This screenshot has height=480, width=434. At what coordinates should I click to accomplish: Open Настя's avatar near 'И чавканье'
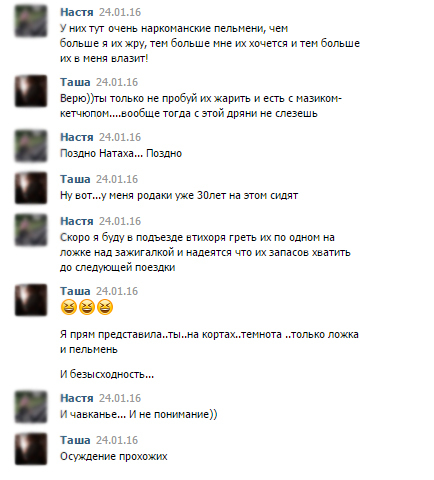point(31,407)
